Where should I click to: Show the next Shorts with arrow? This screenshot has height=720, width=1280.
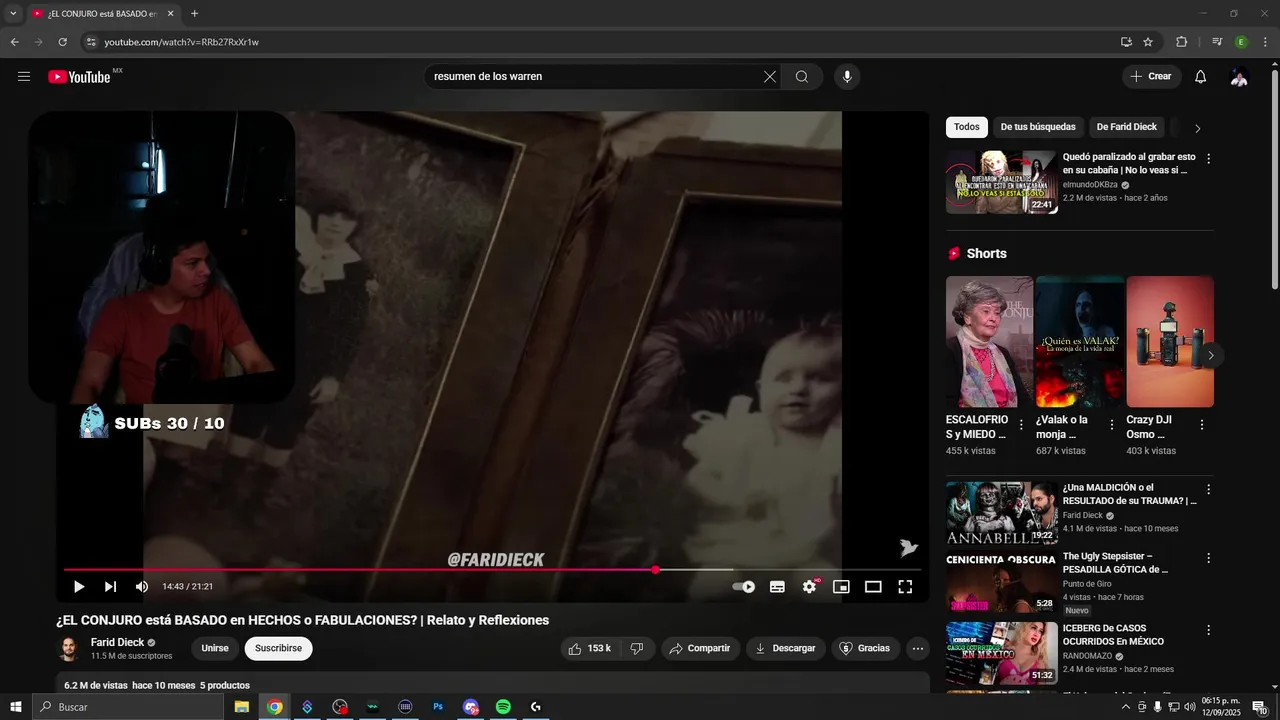(1211, 355)
